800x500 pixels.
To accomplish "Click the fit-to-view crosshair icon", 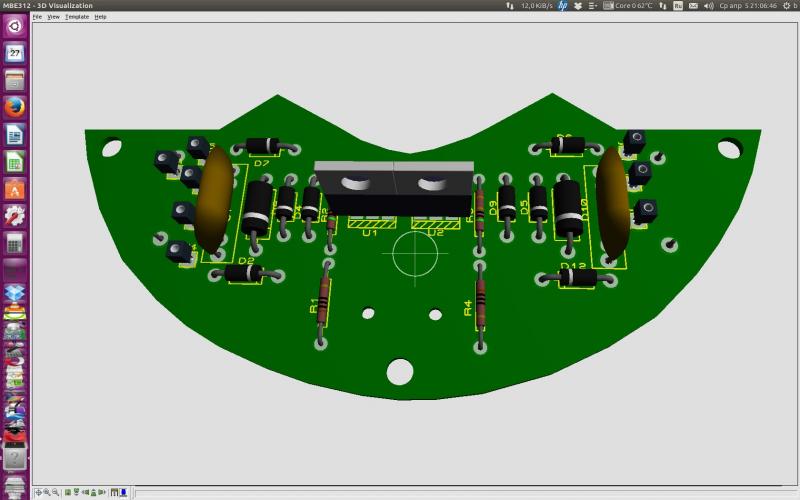I will point(38,493).
